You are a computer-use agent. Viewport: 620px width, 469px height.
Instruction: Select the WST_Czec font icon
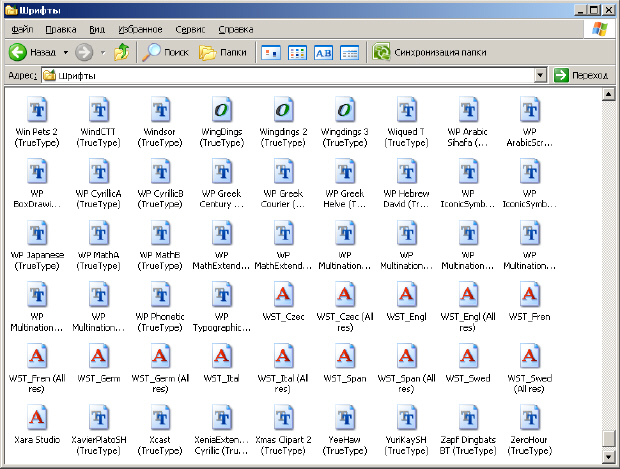[x=284, y=295]
